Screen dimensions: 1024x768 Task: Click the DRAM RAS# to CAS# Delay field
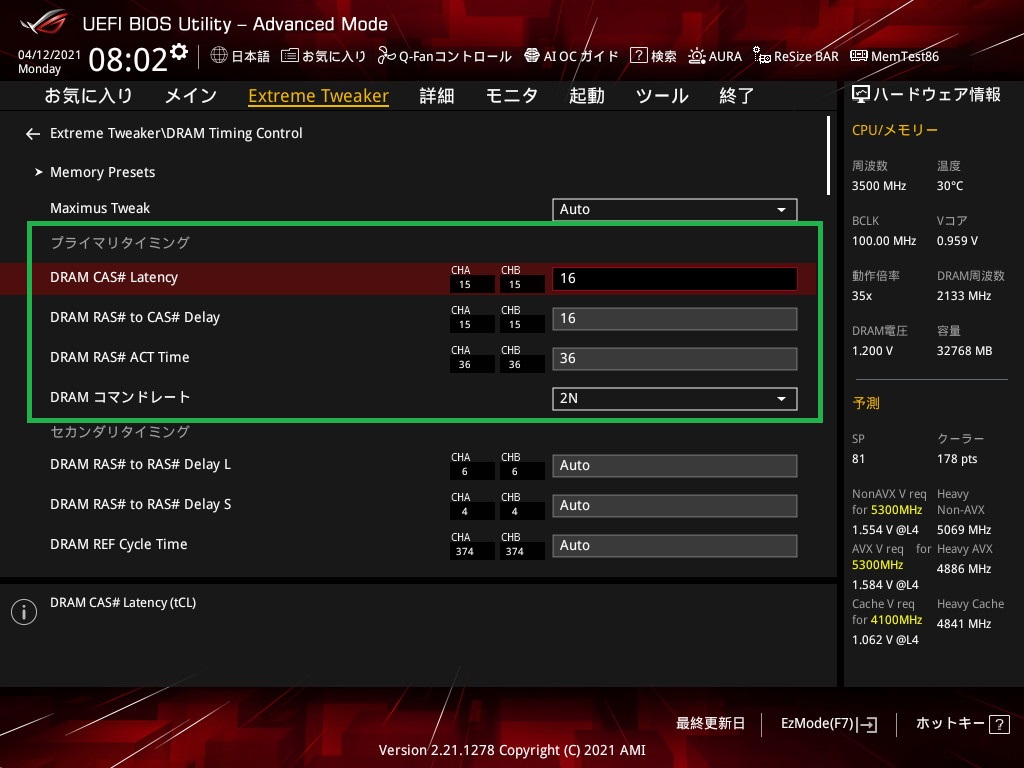(x=675, y=319)
